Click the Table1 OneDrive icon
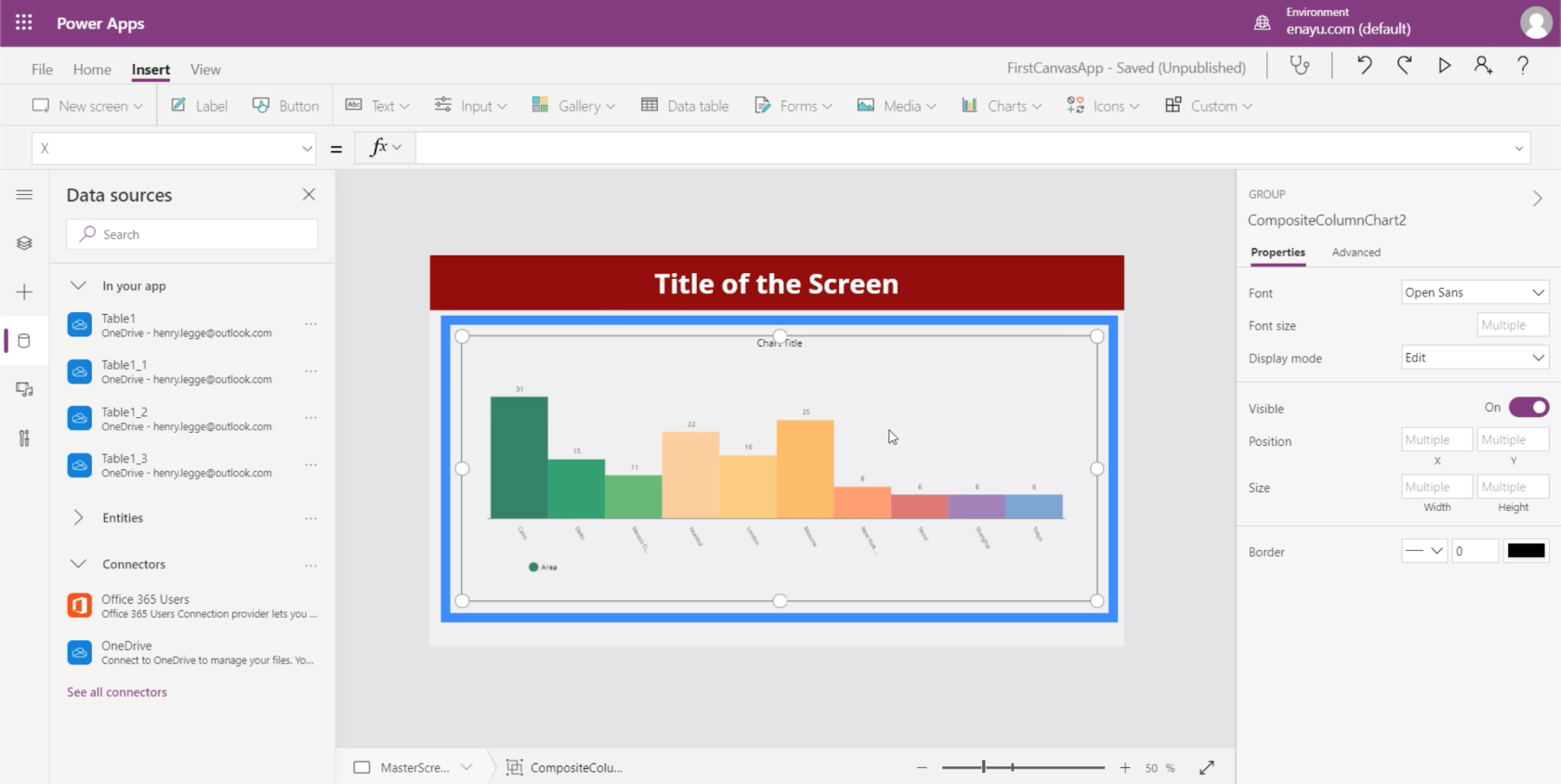The width and height of the screenshot is (1561, 784). [x=80, y=325]
